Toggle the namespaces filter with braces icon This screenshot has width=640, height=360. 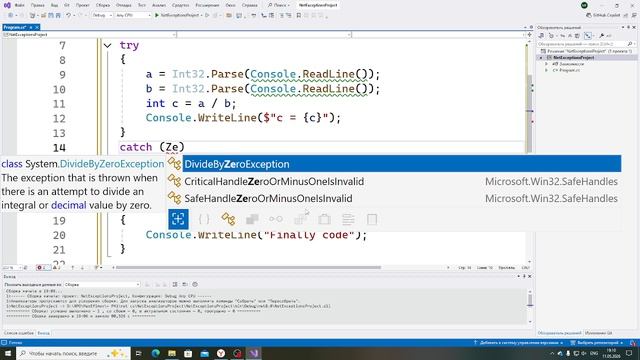click(204, 219)
